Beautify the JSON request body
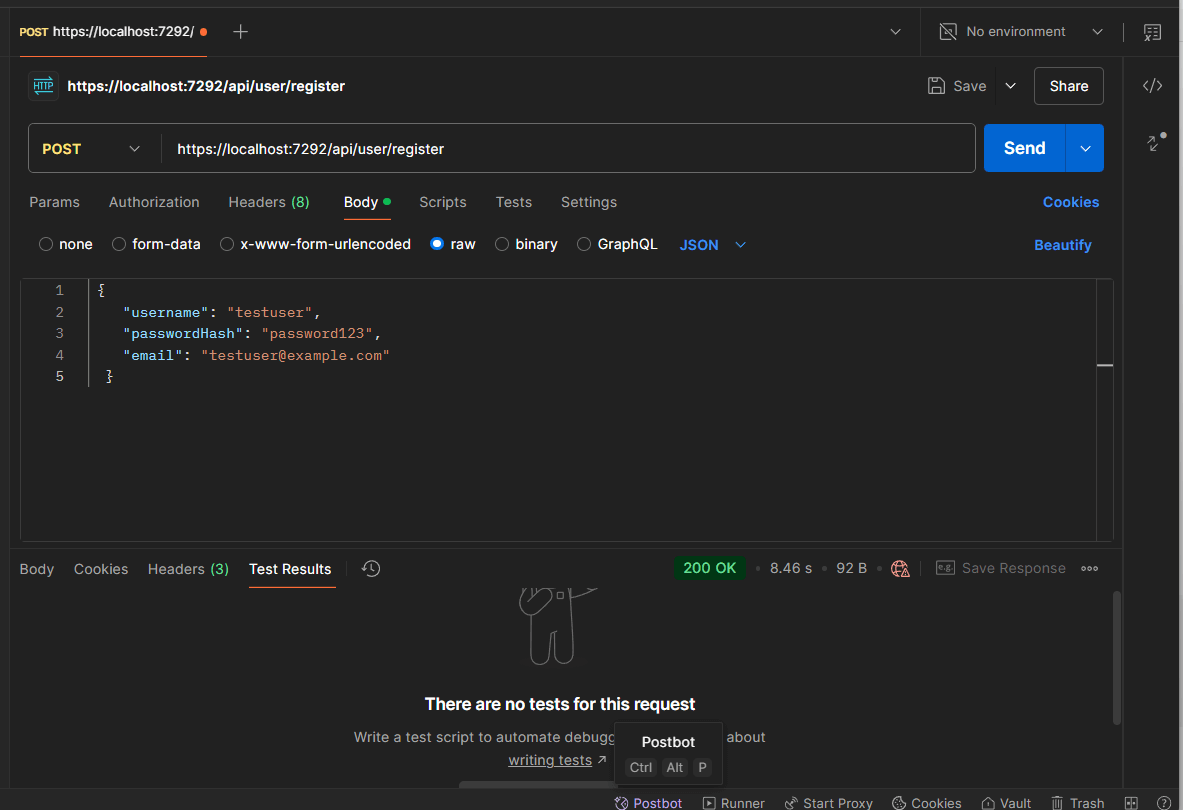The image size is (1183, 810). 1062,244
